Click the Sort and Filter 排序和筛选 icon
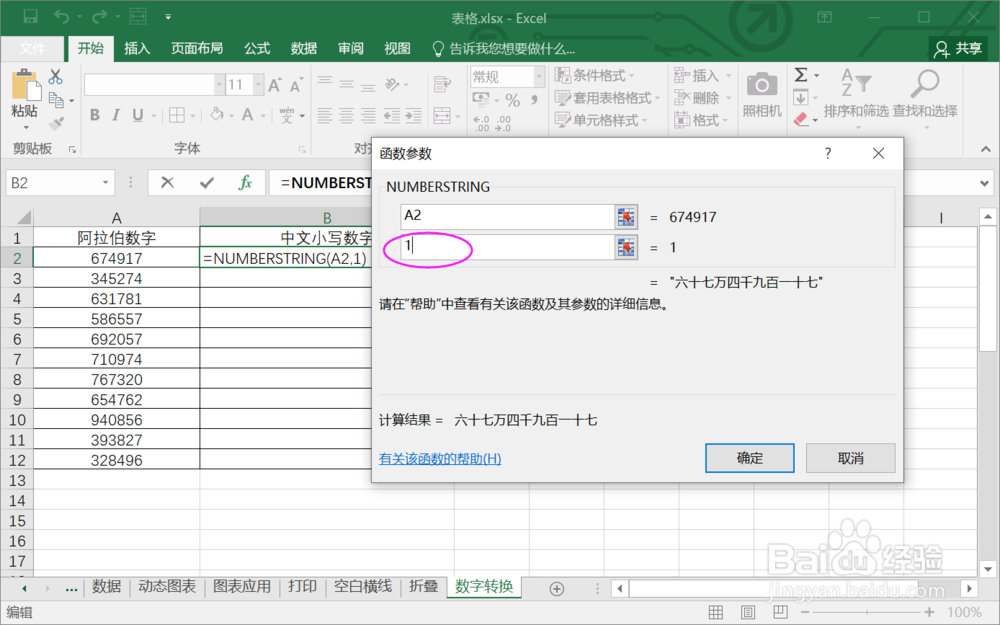 point(855,83)
